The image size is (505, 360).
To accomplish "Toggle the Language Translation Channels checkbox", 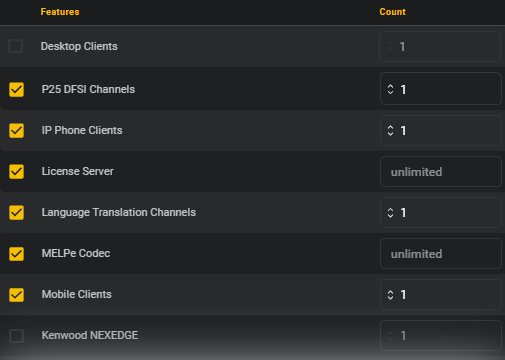I will tap(16, 212).
